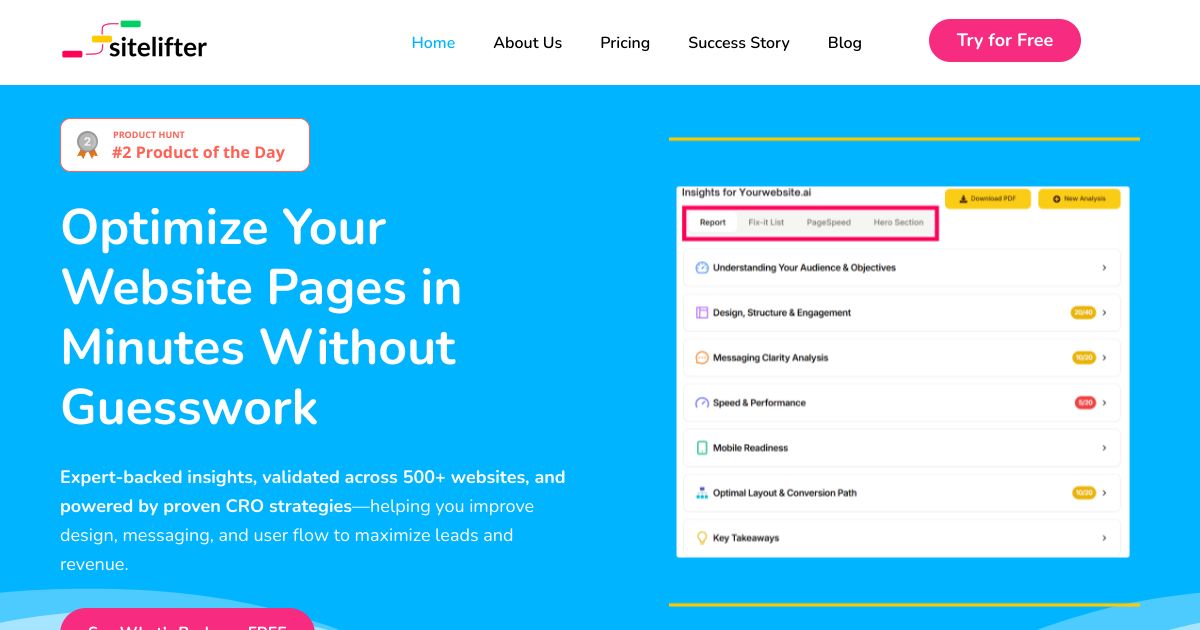Image resolution: width=1200 pixels, height=630 pixels.
Task: Click the Try for Free button
Action: click(1005, 41)
